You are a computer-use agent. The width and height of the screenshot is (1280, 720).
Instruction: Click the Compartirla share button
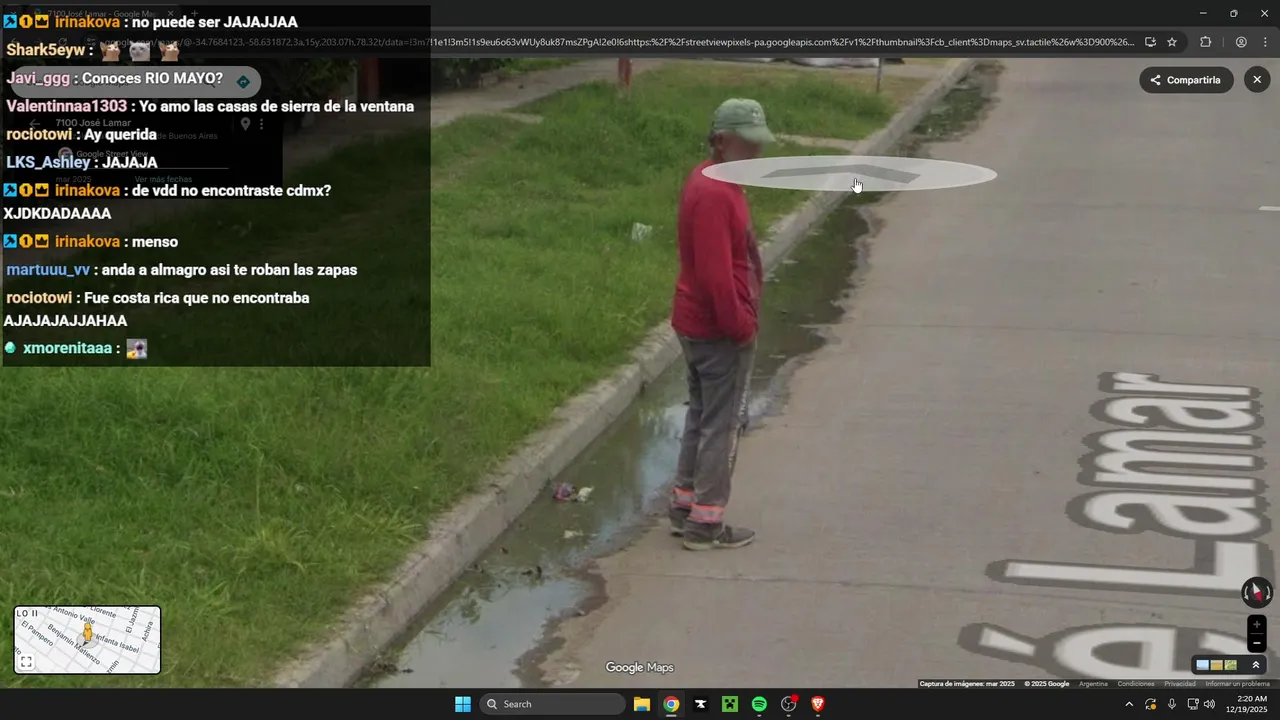point(1186,80)
